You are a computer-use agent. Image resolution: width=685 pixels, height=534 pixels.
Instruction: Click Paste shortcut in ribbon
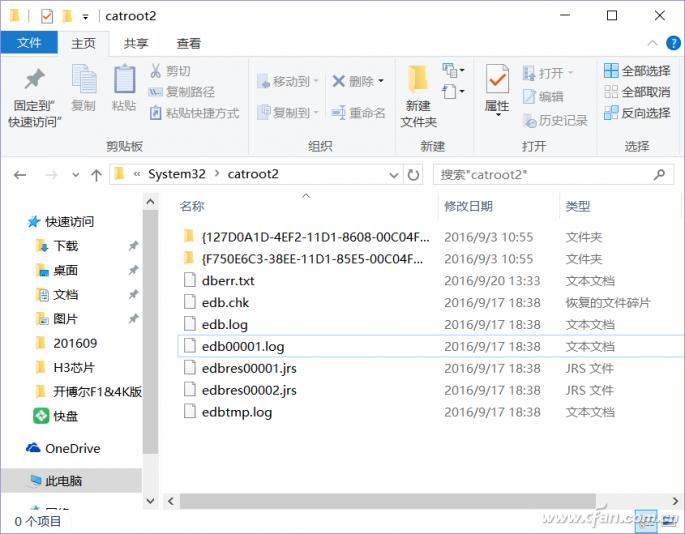pyautogui.click(x=194, y=113)
